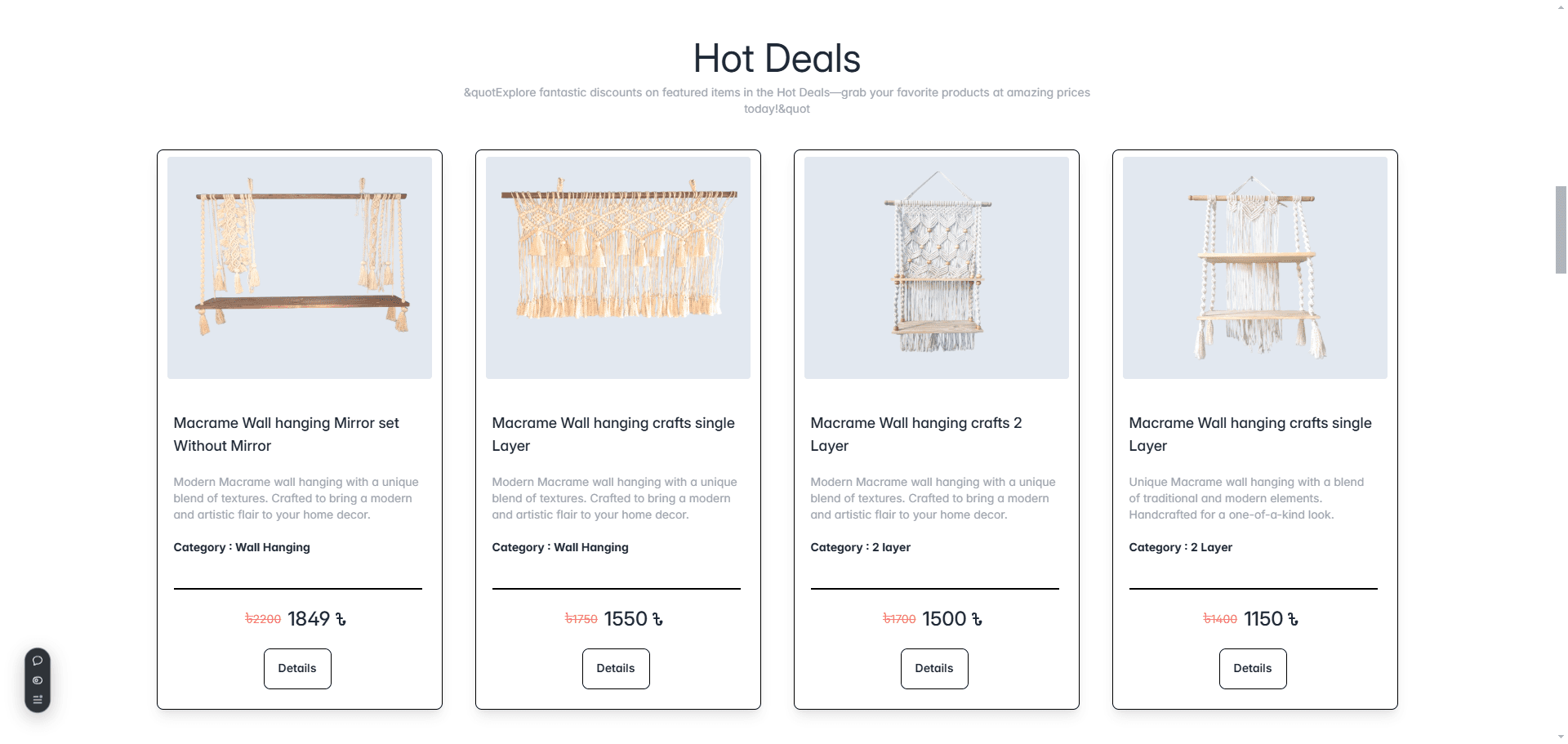
Task: Open the chat bubble in the floating widget
Action: coord(37,660)
